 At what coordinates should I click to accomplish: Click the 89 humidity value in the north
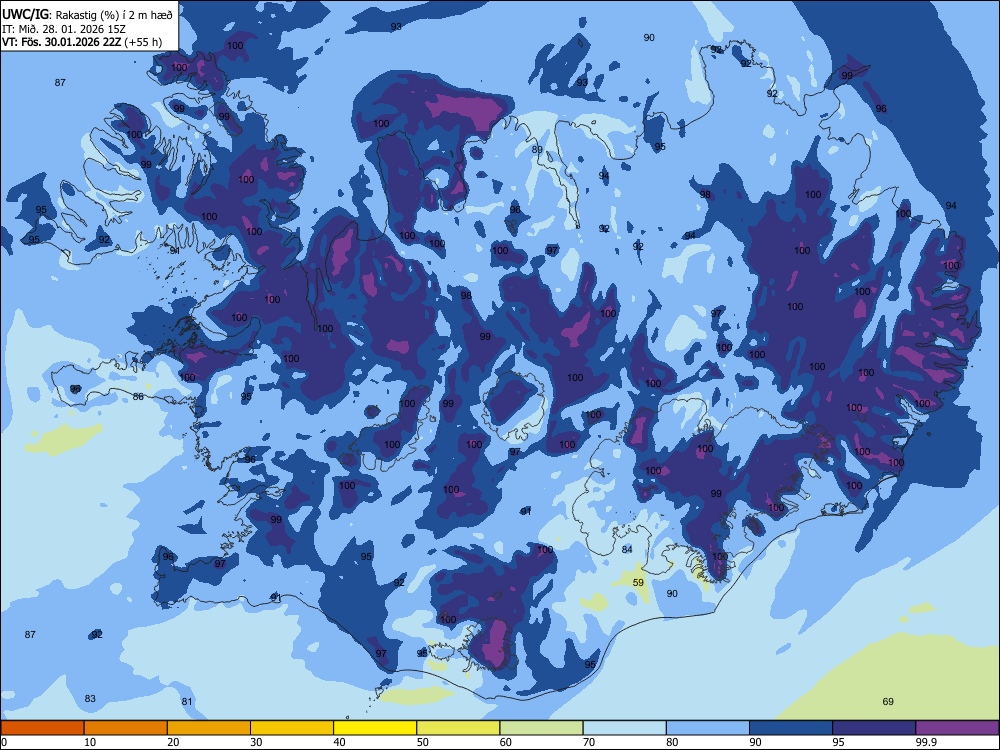point(537,150)
